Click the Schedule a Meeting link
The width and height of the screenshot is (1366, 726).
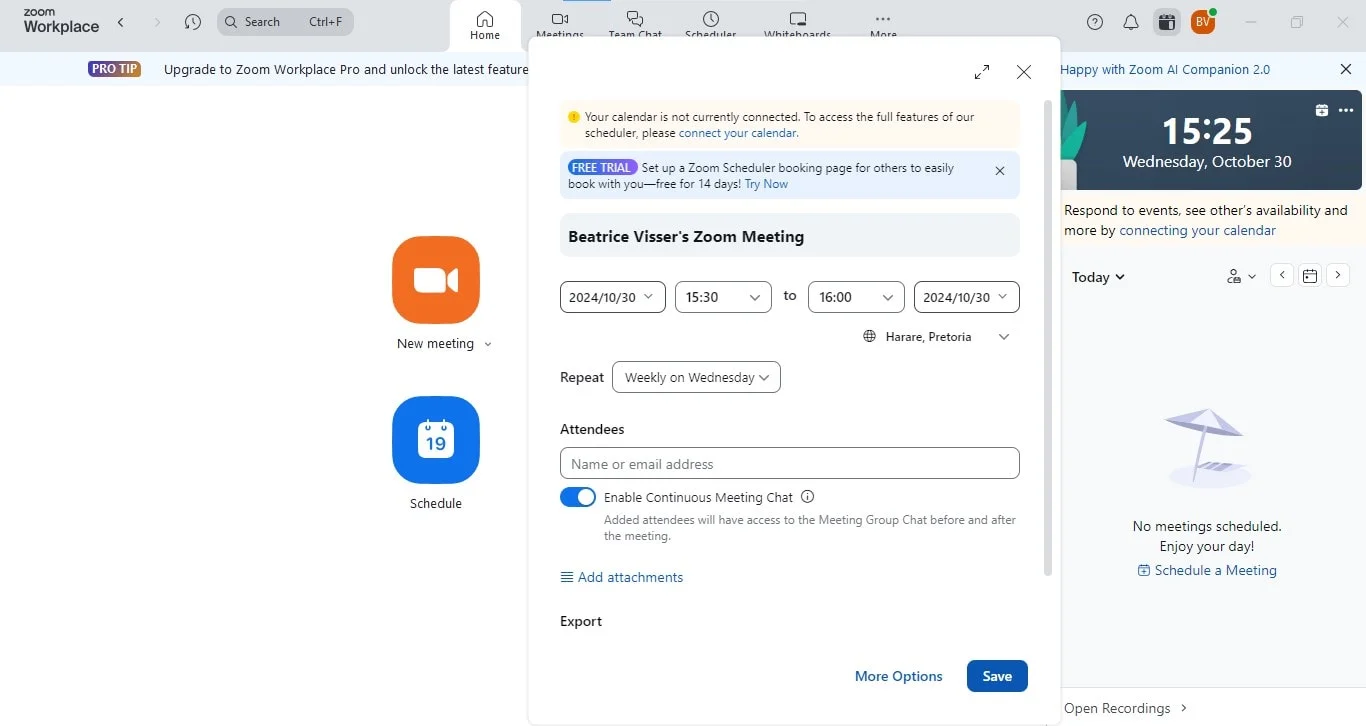1207,570
